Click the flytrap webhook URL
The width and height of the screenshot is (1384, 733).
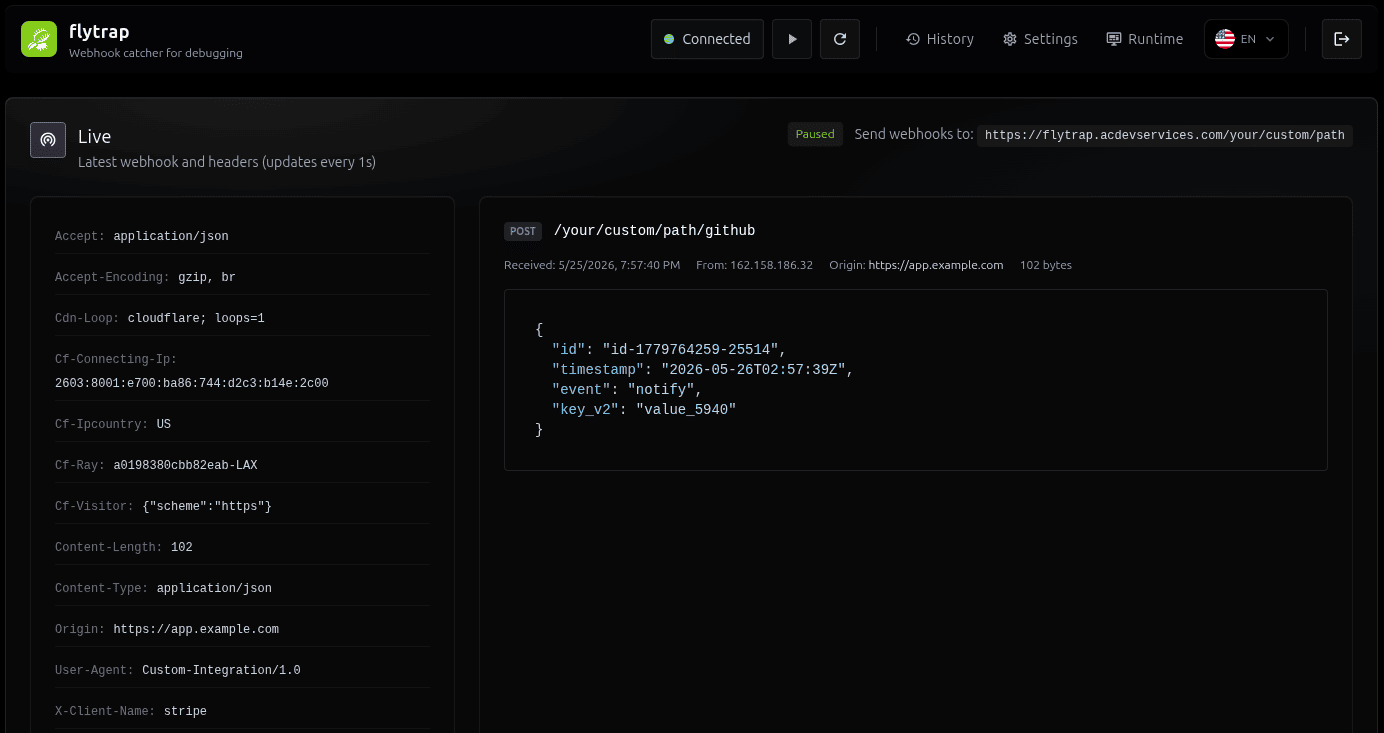click(1165, 135)
